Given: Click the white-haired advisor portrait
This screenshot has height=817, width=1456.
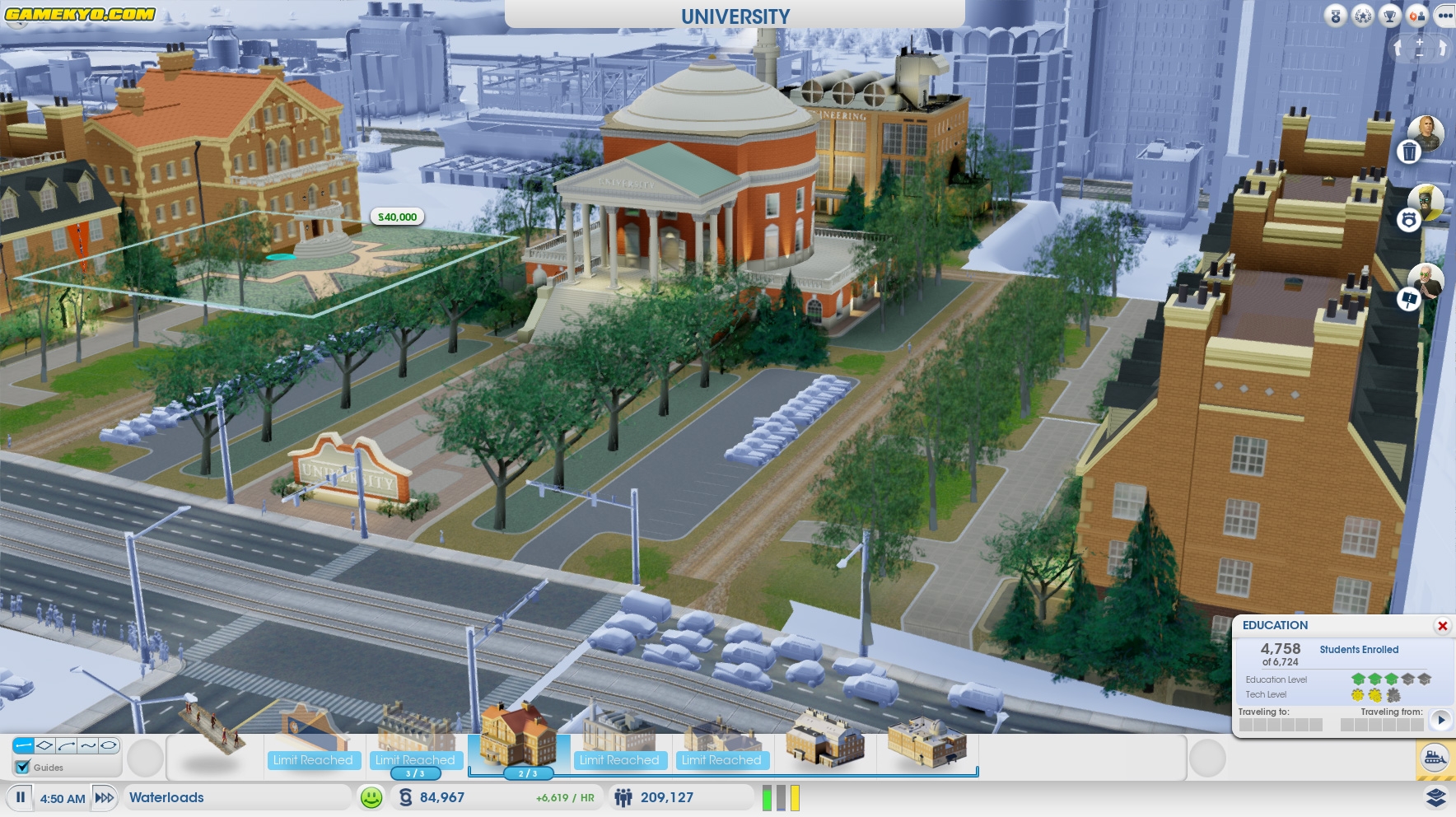Looking at the screenshot, I should [x=1427, y=281].
